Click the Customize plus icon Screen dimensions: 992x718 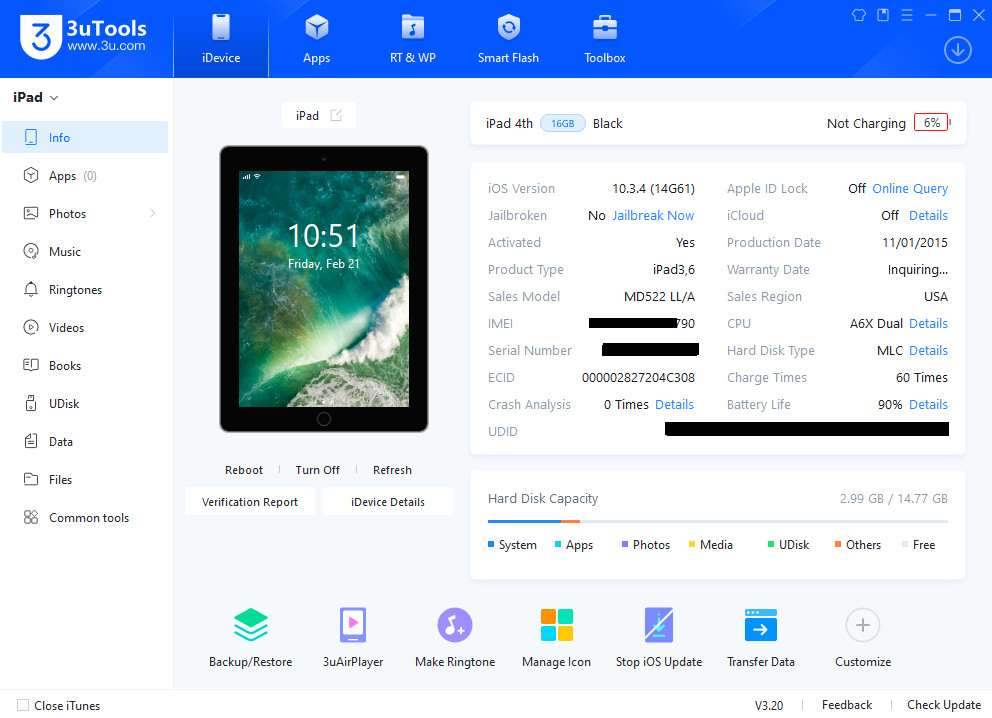point(863,625)
